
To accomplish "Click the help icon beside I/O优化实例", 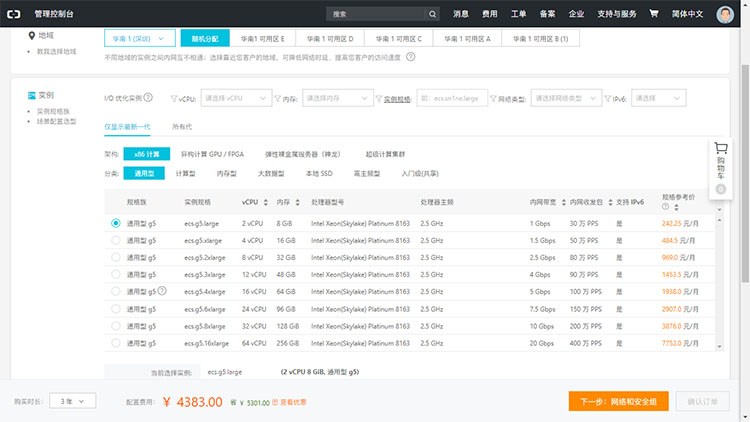I will [148, 98].
